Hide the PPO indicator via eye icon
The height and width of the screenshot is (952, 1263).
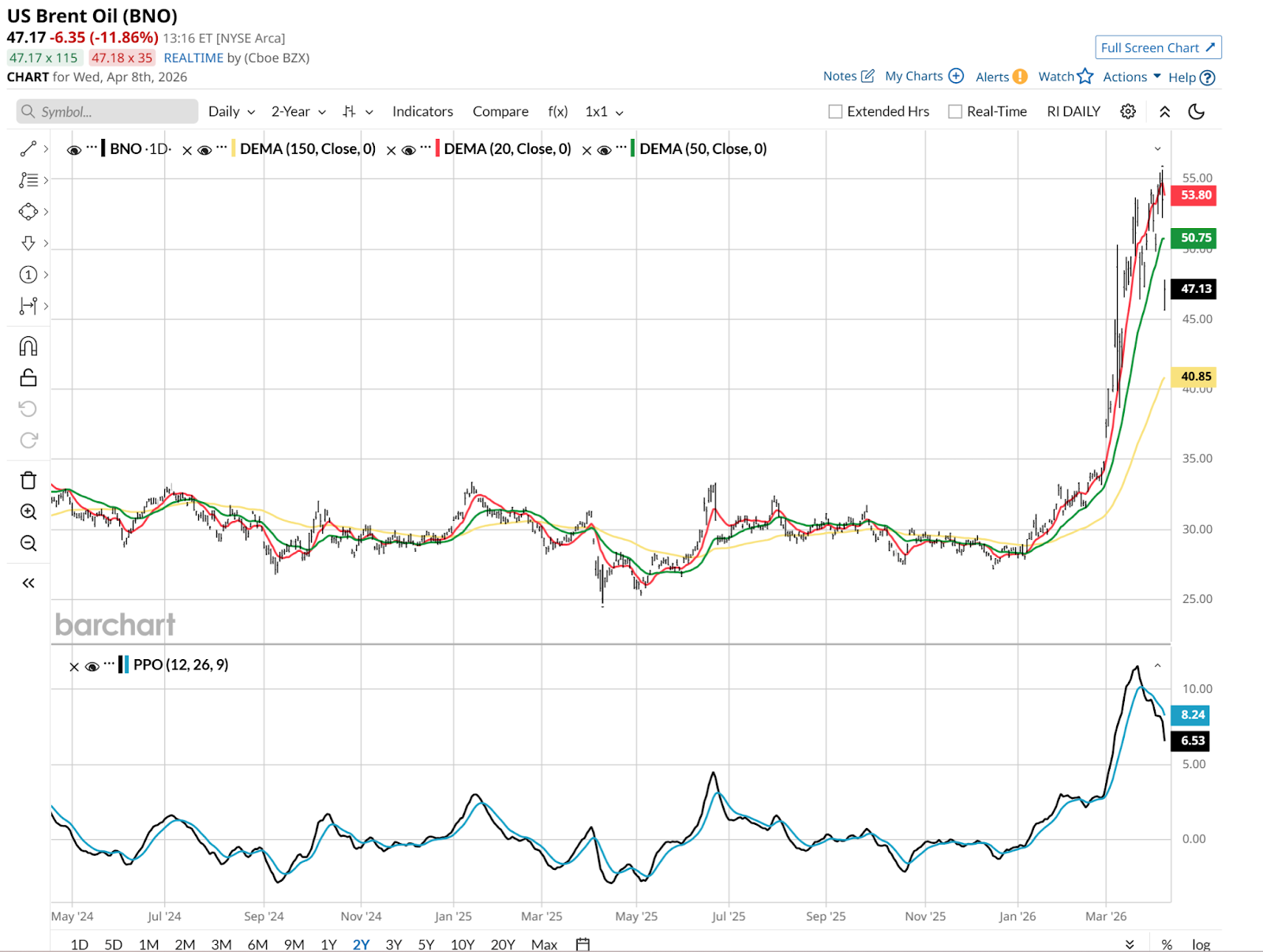click(92, 667)
